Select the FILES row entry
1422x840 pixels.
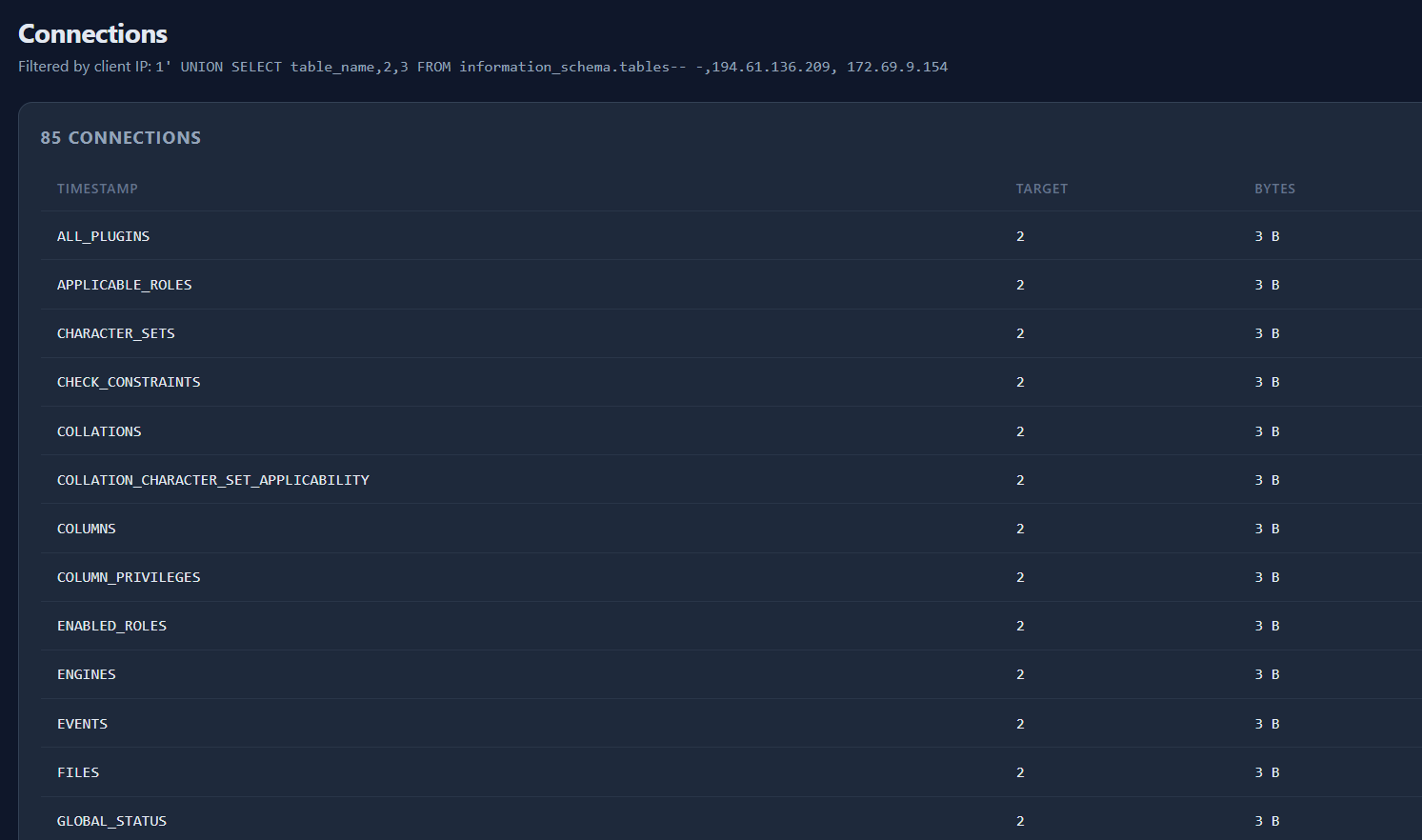click(x=78, y=772)
